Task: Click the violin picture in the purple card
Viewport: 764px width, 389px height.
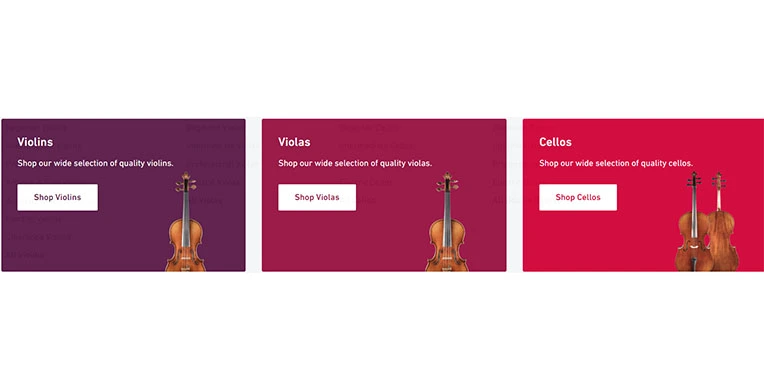Action: 185,221
